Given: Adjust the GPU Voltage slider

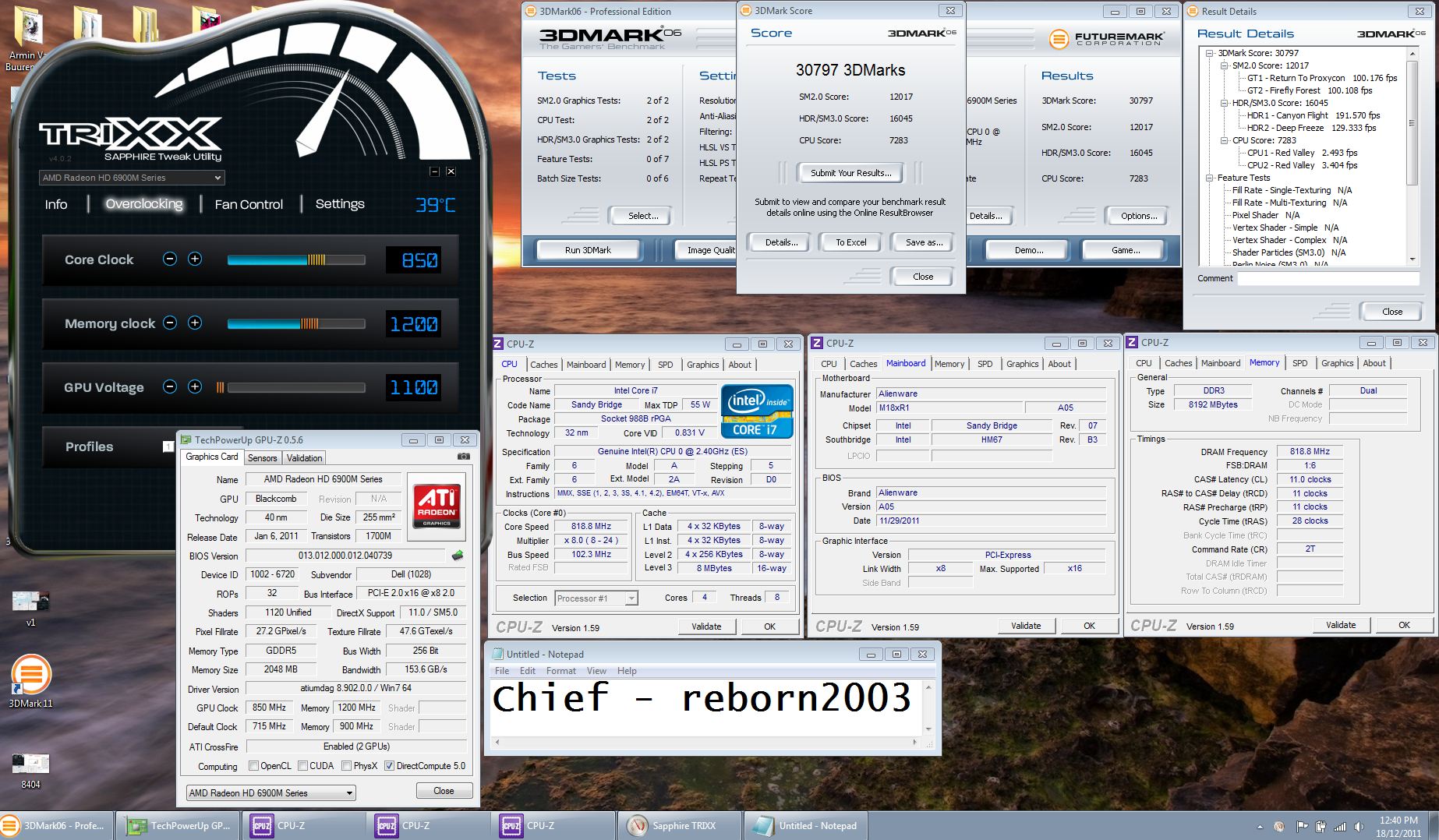Looking at the screenshot, I should [292, 387].
